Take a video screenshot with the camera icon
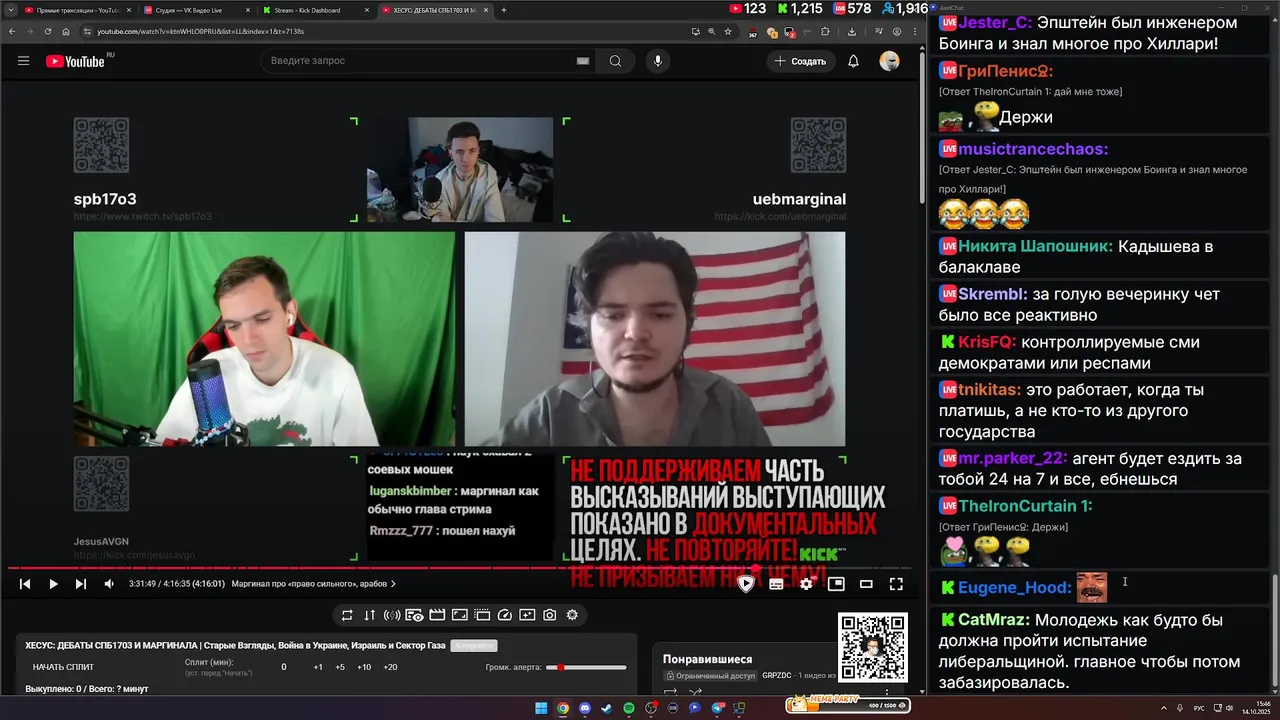Screen dimensions: 1280x720 pyautogui.click(x=550, y=615)
